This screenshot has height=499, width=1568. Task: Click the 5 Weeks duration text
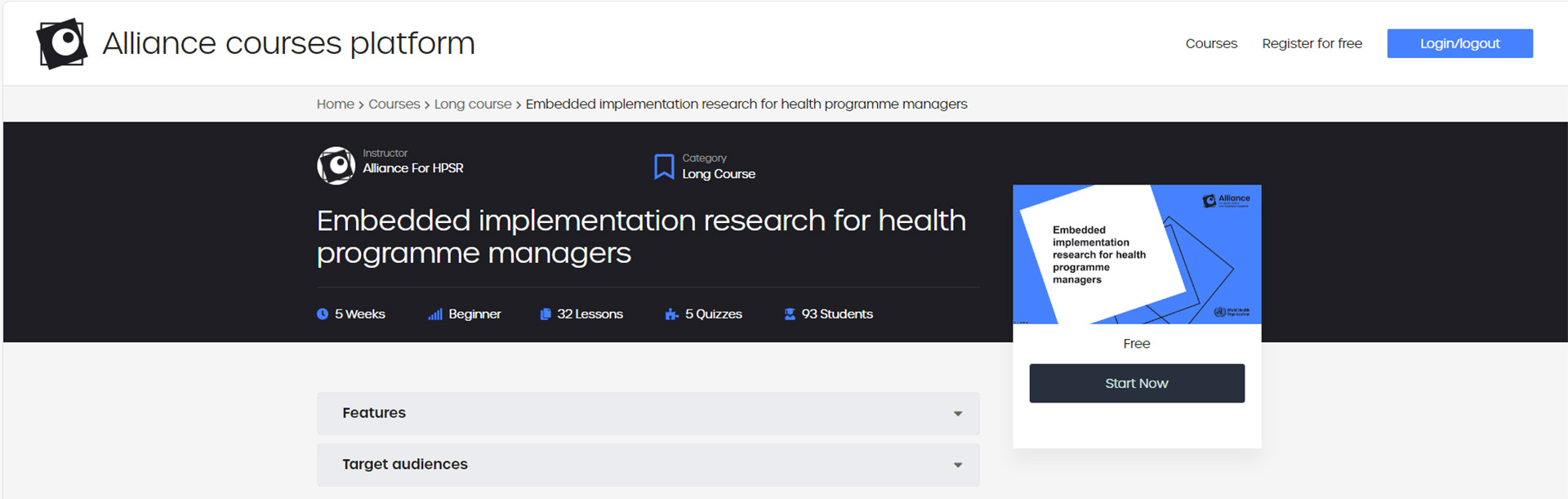(360, 314)
